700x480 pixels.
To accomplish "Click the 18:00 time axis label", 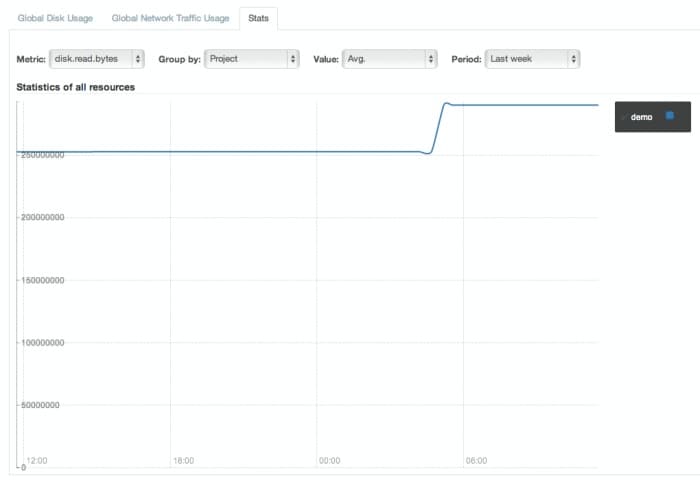I will click(183, 461).
